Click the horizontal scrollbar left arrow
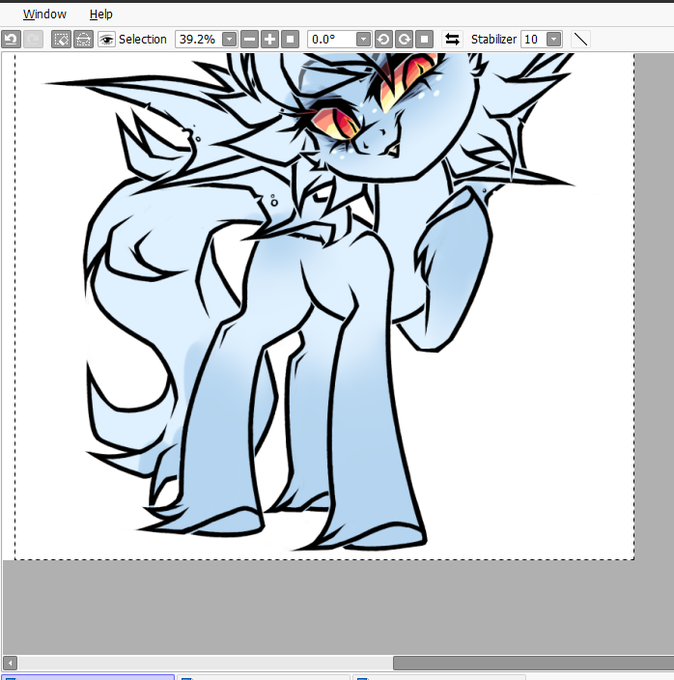This screenshot has height=680, width=674. point(10,663)
